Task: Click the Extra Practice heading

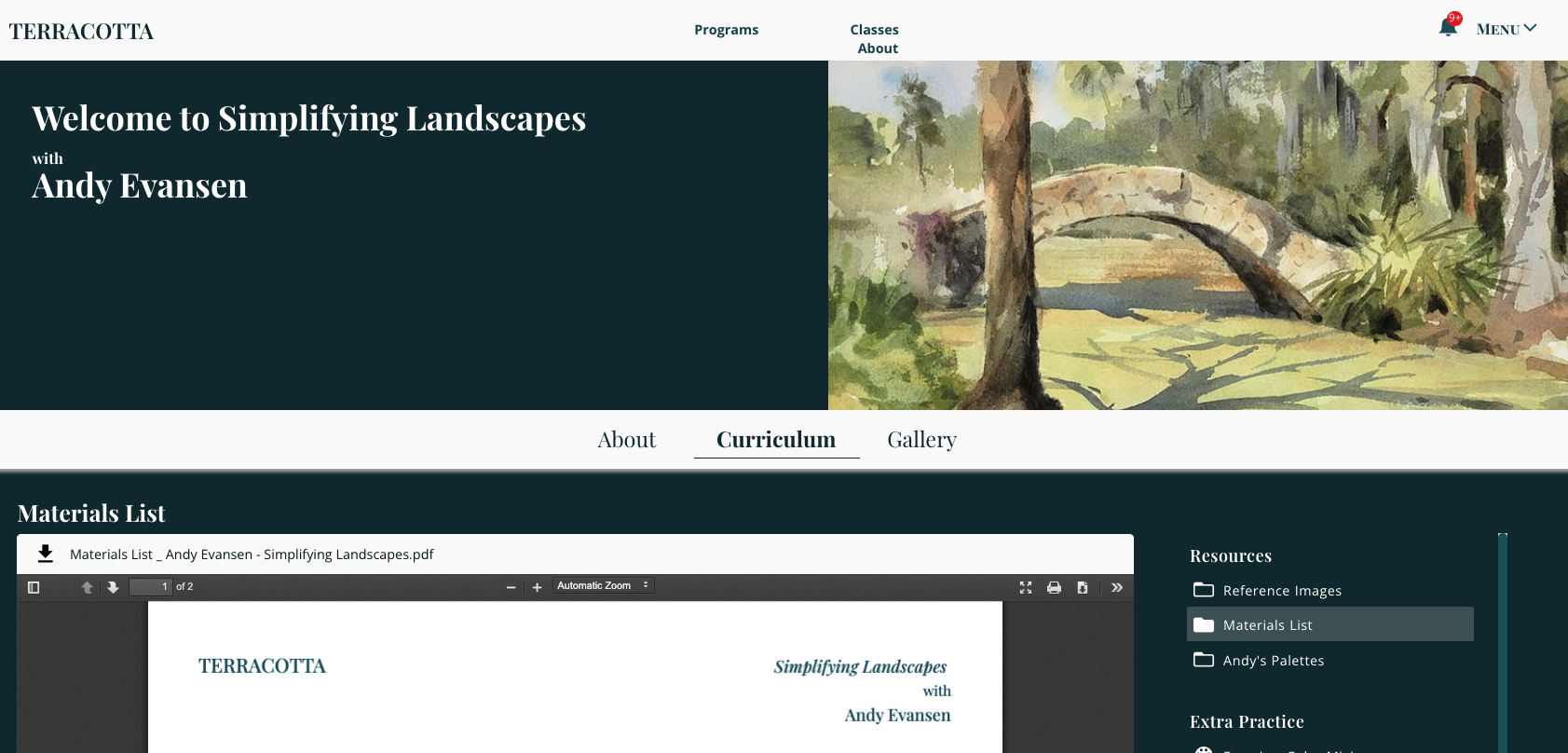Action: (x=1247, y=721)
